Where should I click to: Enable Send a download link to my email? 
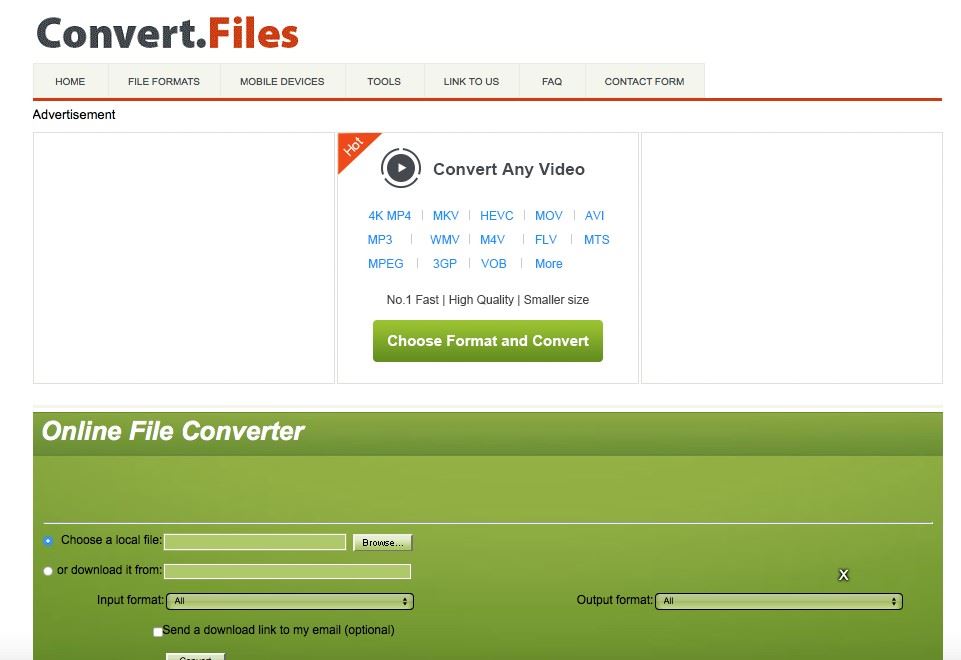158,631
